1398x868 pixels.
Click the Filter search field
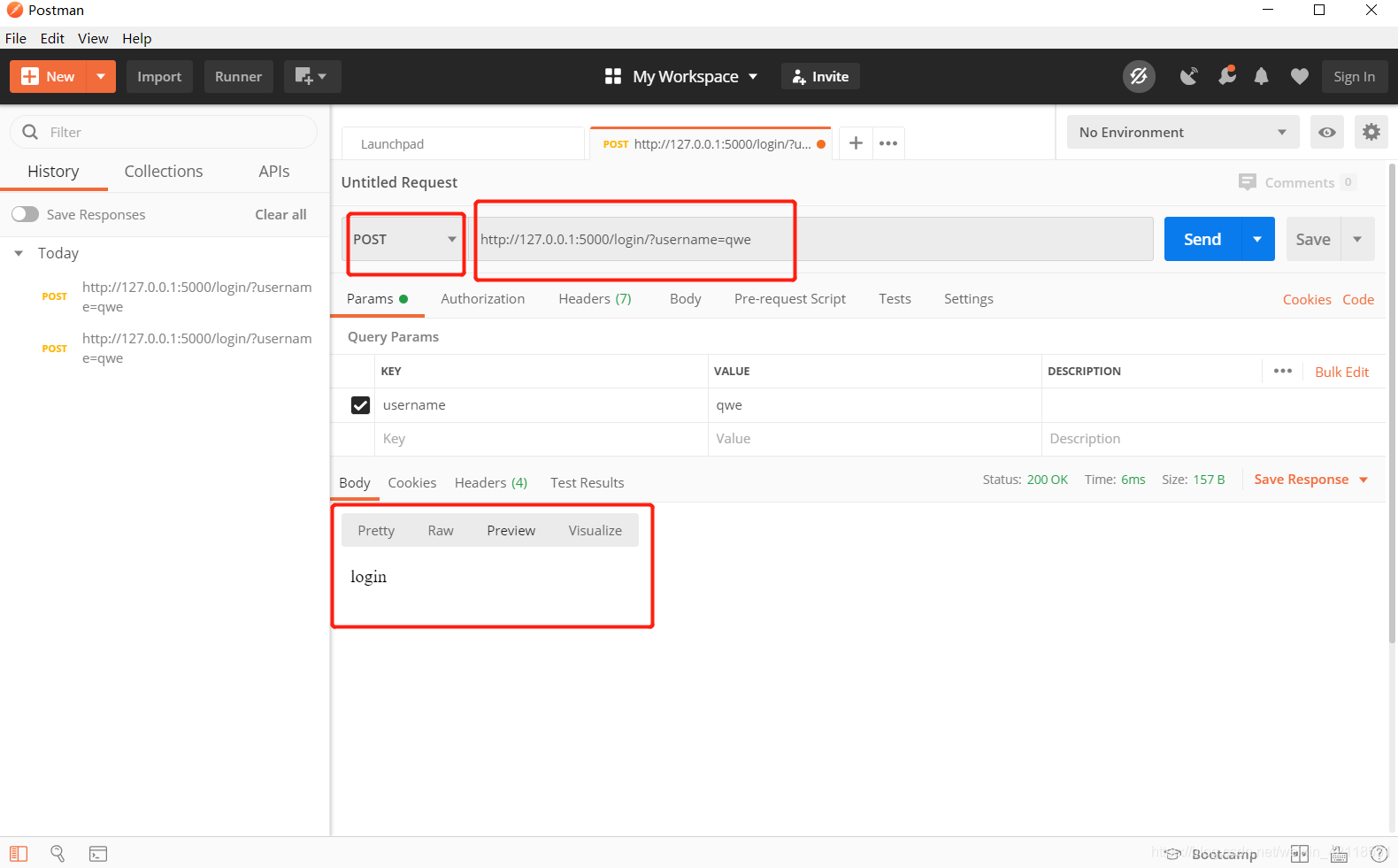click(x=164, y=132)
